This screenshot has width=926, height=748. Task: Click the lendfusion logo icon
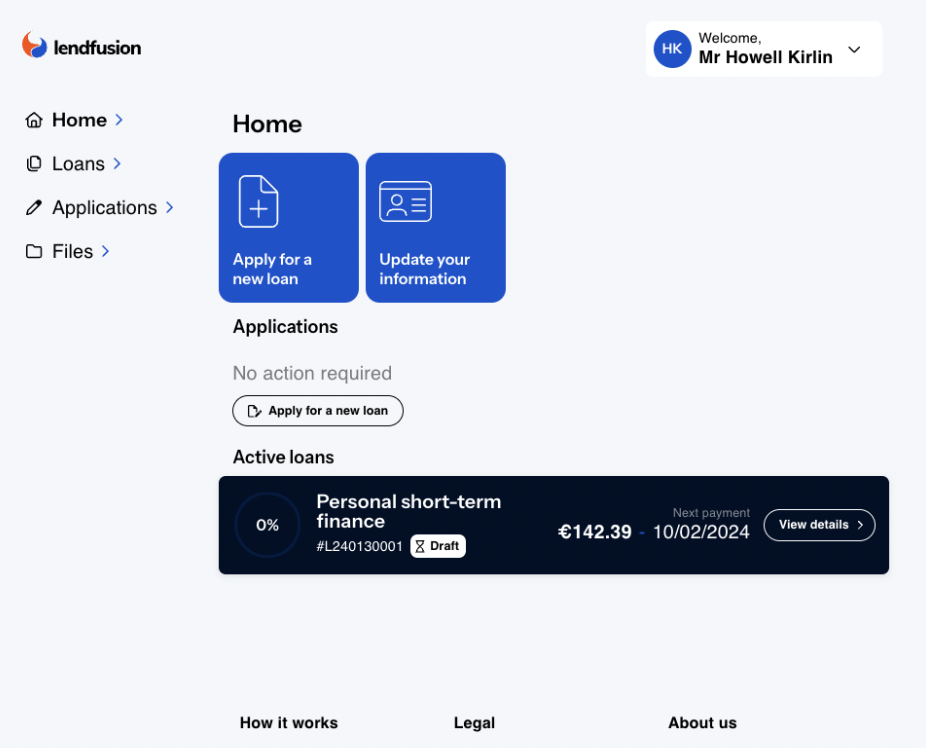coord(35,45)
